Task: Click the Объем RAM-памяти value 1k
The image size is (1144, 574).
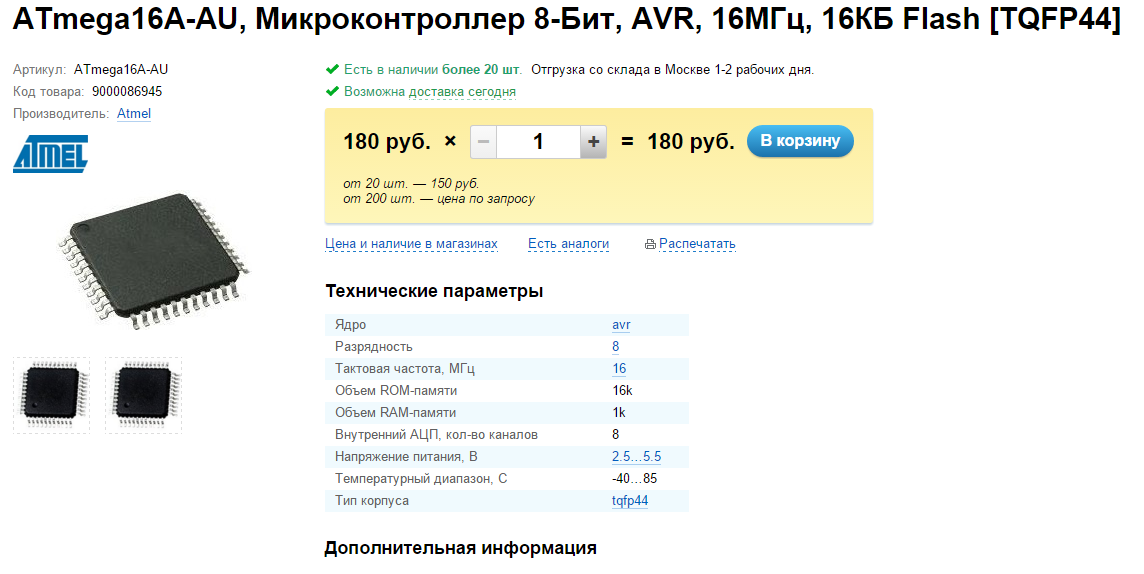Action: (619, 413)
